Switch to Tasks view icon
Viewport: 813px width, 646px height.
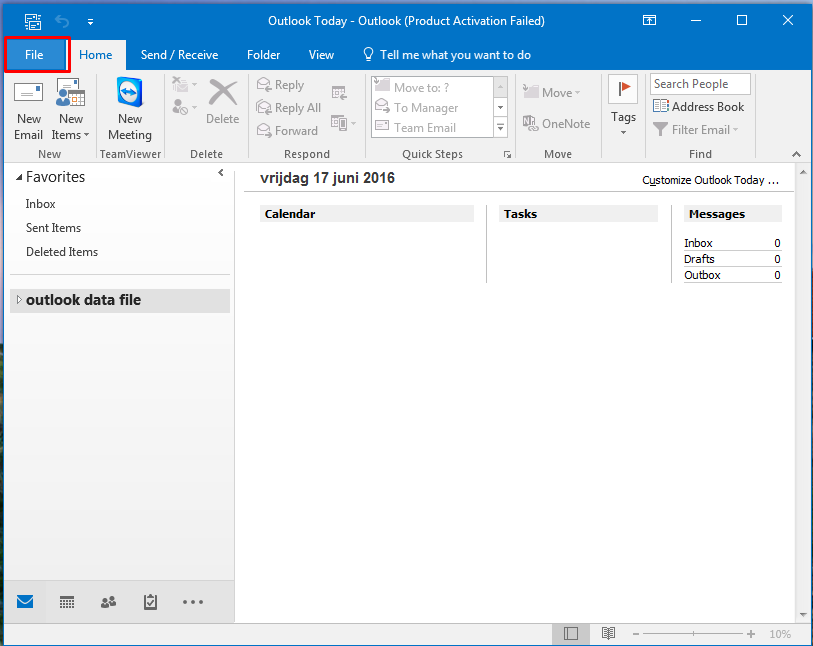(x=150, y=602)
